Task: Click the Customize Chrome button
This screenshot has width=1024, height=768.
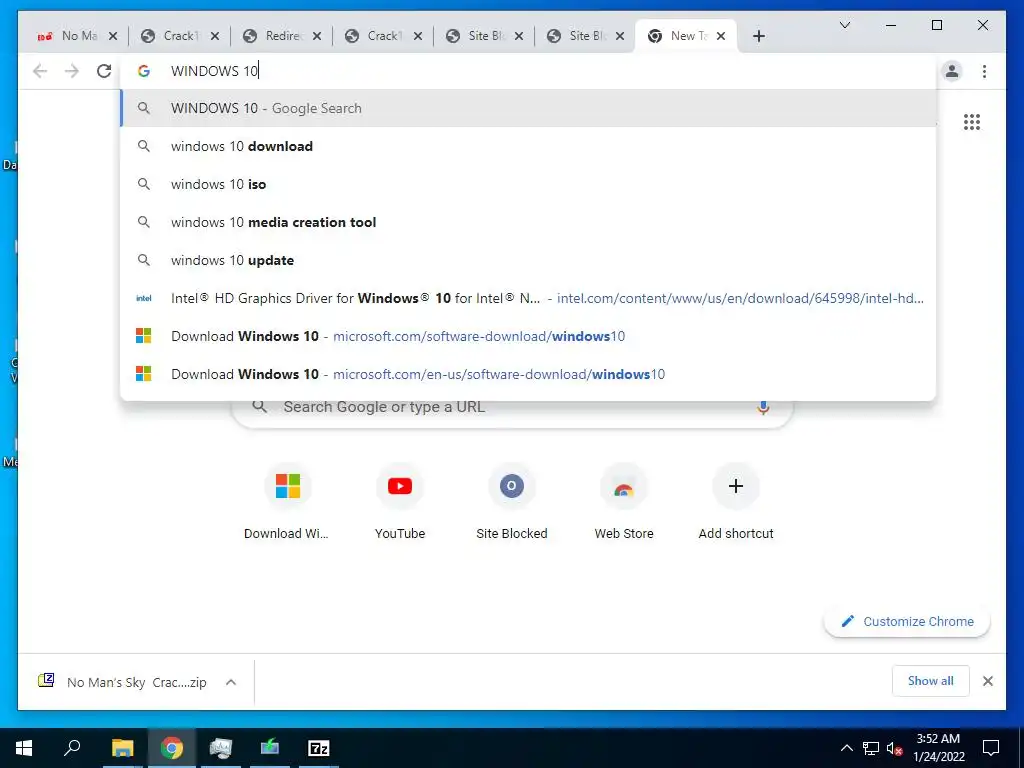Action: tap(907, 621)
